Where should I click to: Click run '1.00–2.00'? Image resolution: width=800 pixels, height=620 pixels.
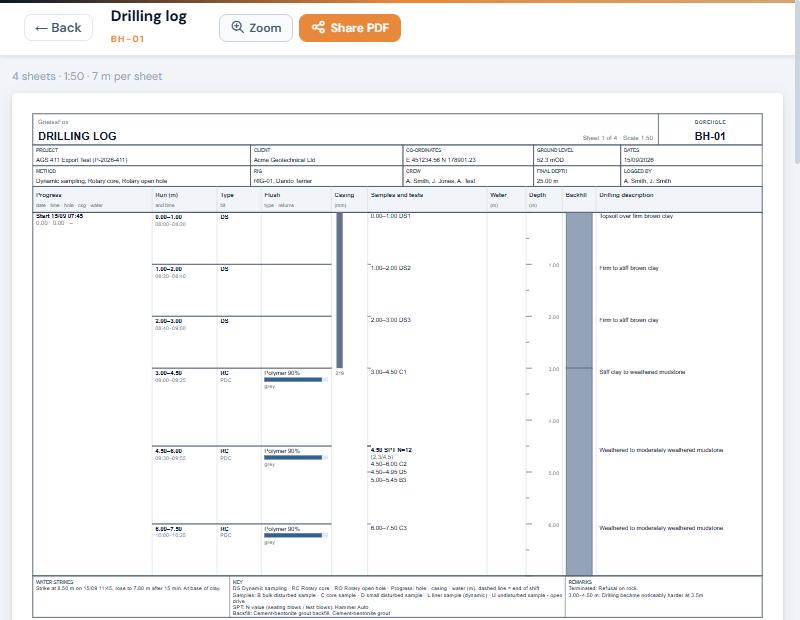168,269
